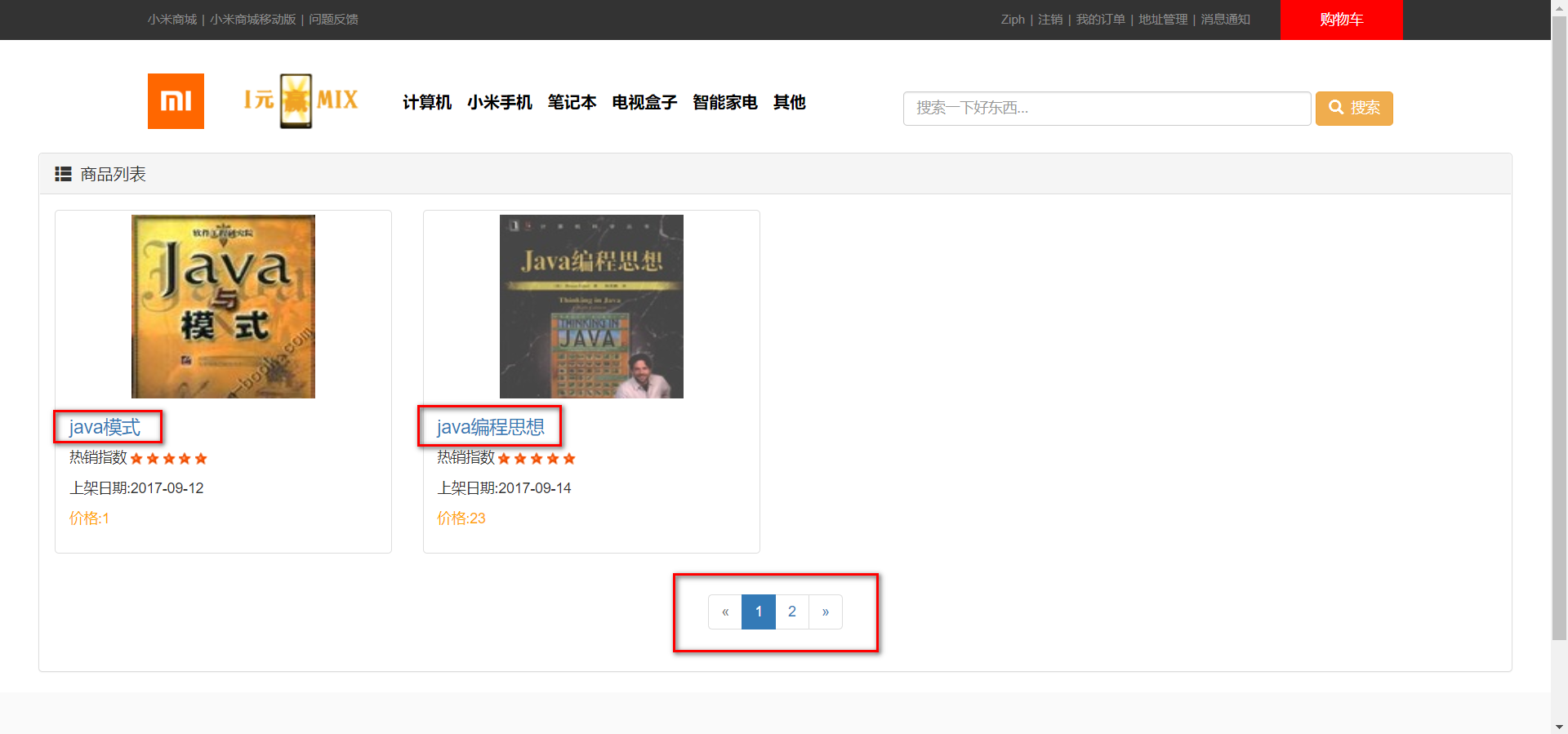
Task: Open the 问题反馈 link
Action: 333,20
